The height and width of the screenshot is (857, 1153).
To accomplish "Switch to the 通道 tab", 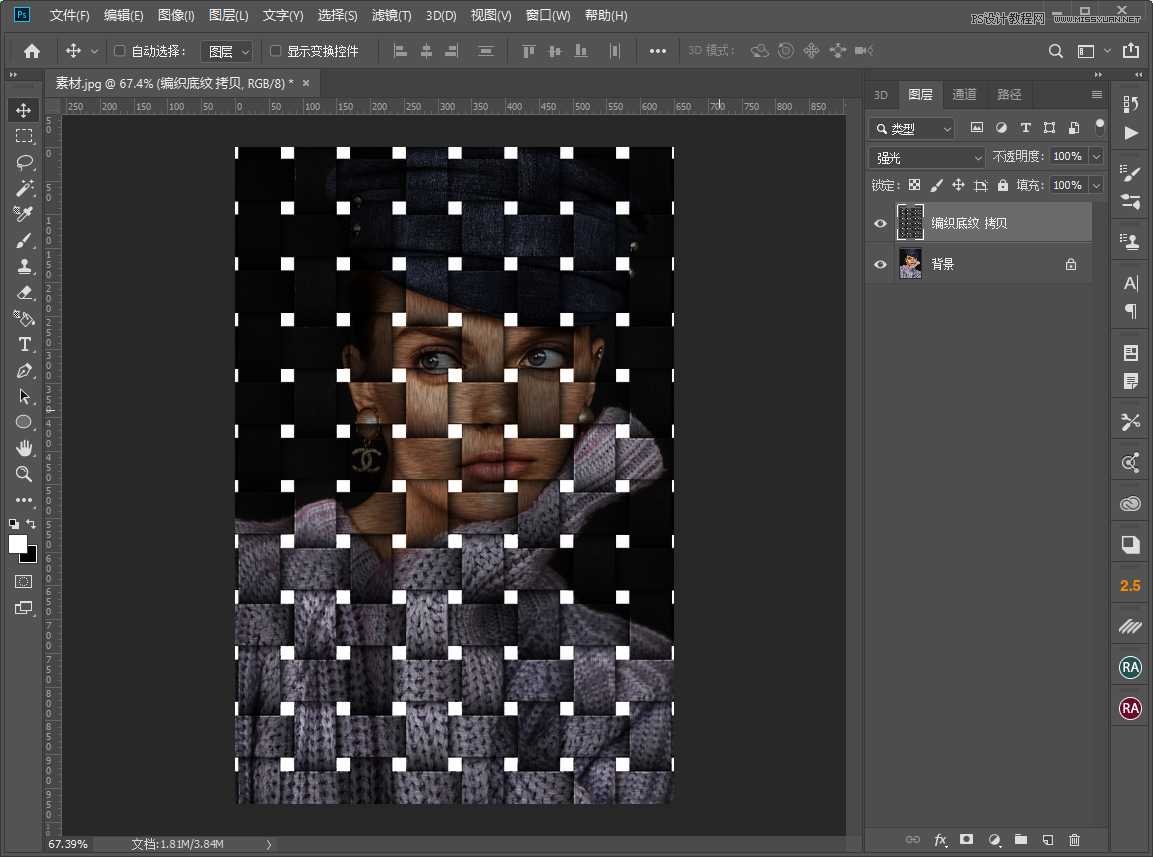I will click(964, 95).
